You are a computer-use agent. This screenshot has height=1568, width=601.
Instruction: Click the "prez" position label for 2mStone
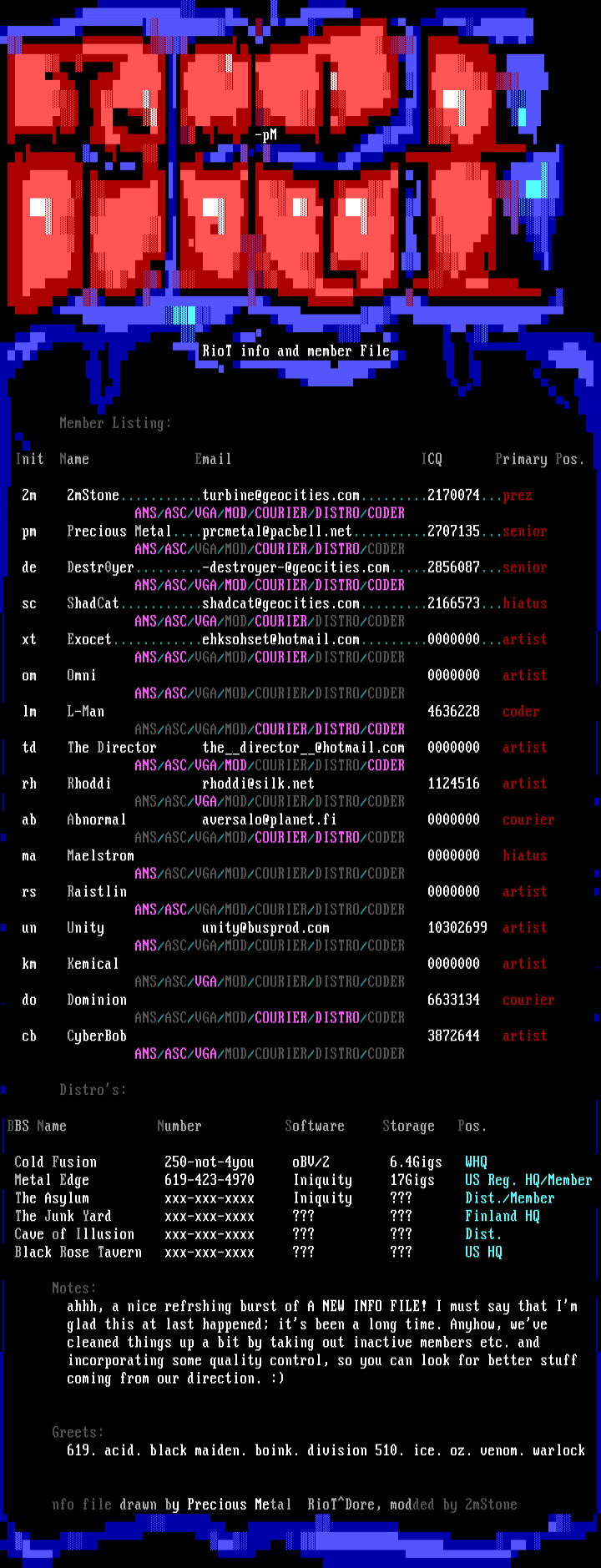point(517,496)
